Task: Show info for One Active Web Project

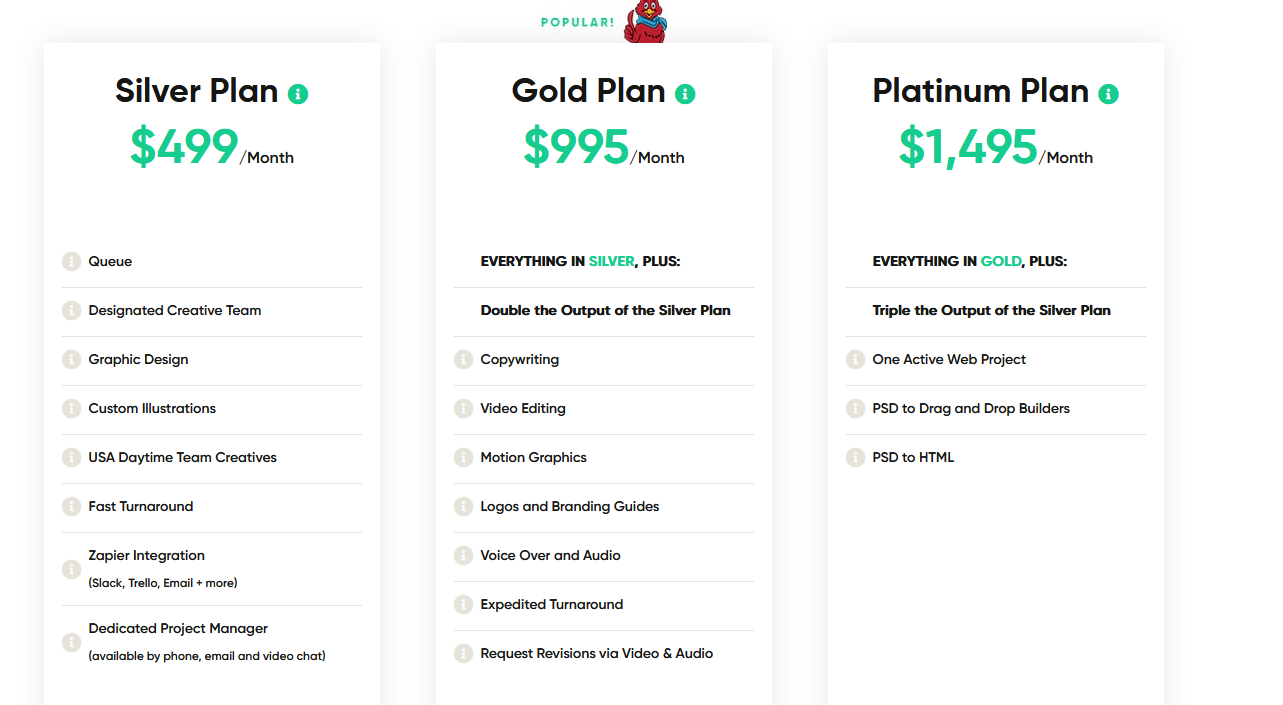Action: [x=855, y=360]
